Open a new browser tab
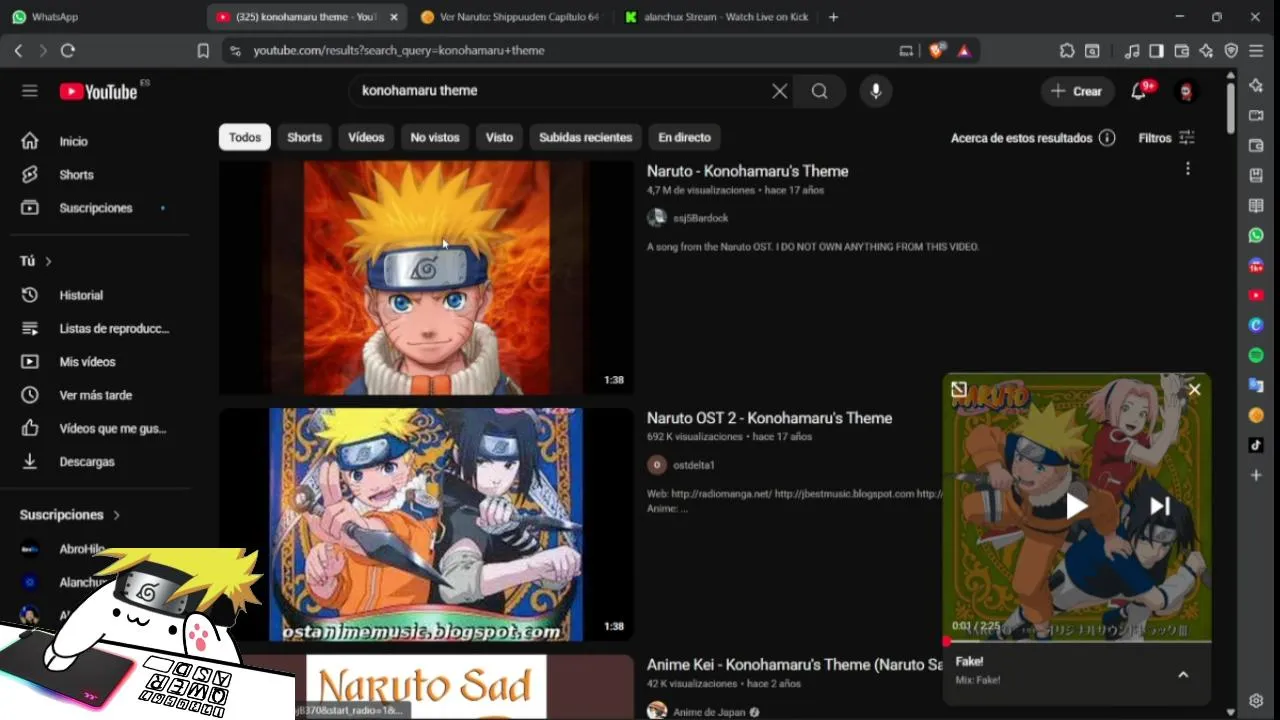Screen dimensions: 1280x720 [833, 17]
